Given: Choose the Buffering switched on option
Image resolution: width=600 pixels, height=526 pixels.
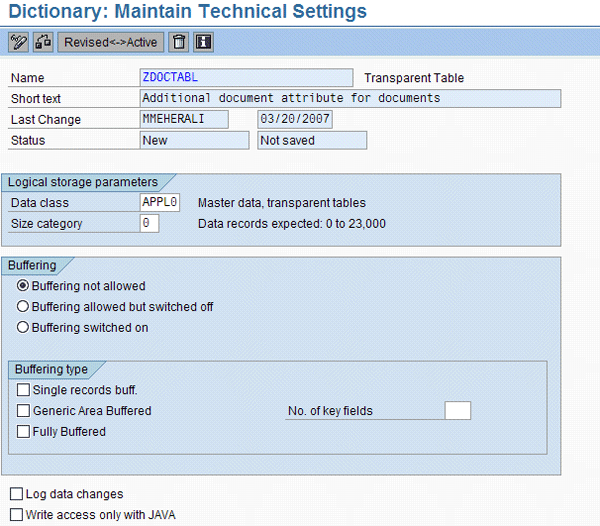Looking at the screenshot, I should point(23,327).
